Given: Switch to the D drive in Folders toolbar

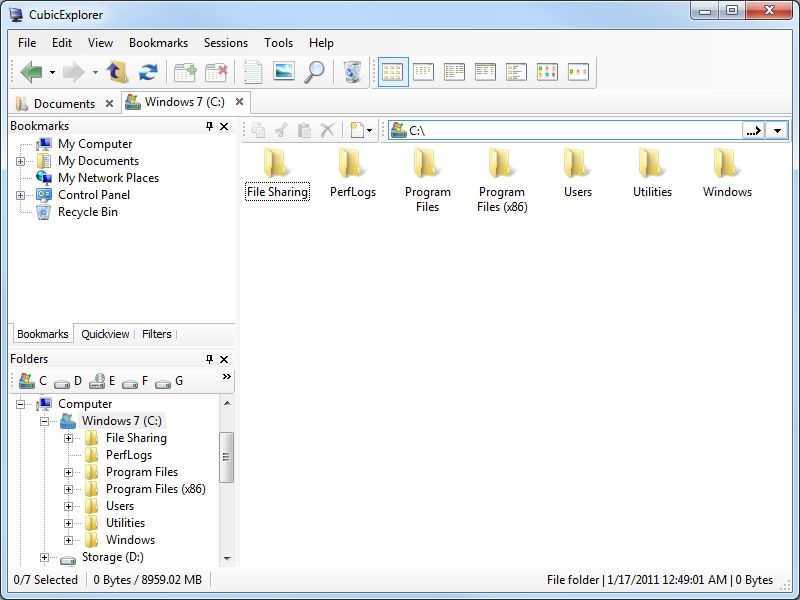Looking at the screenshot, I should pos(68,381).
